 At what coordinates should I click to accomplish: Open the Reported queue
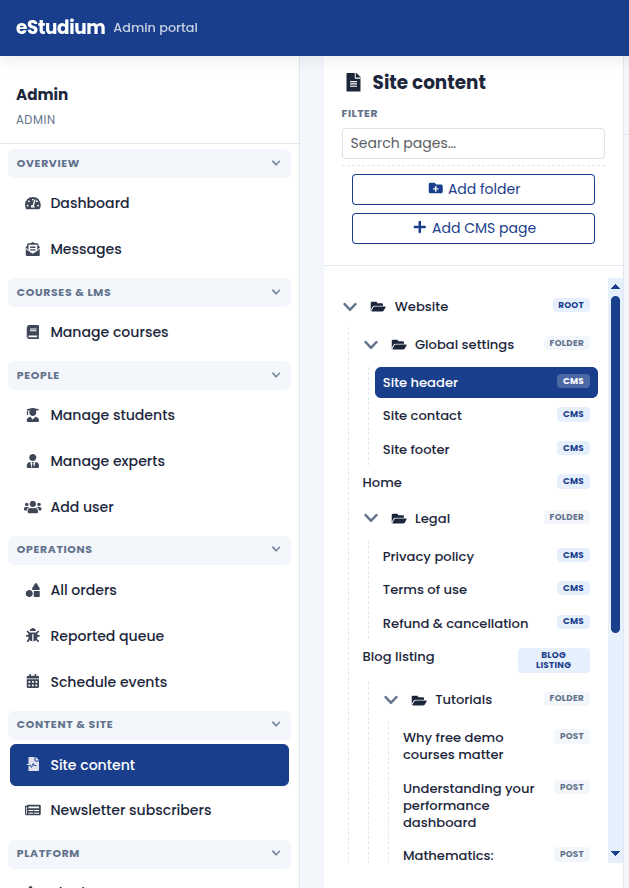point(149,636)
